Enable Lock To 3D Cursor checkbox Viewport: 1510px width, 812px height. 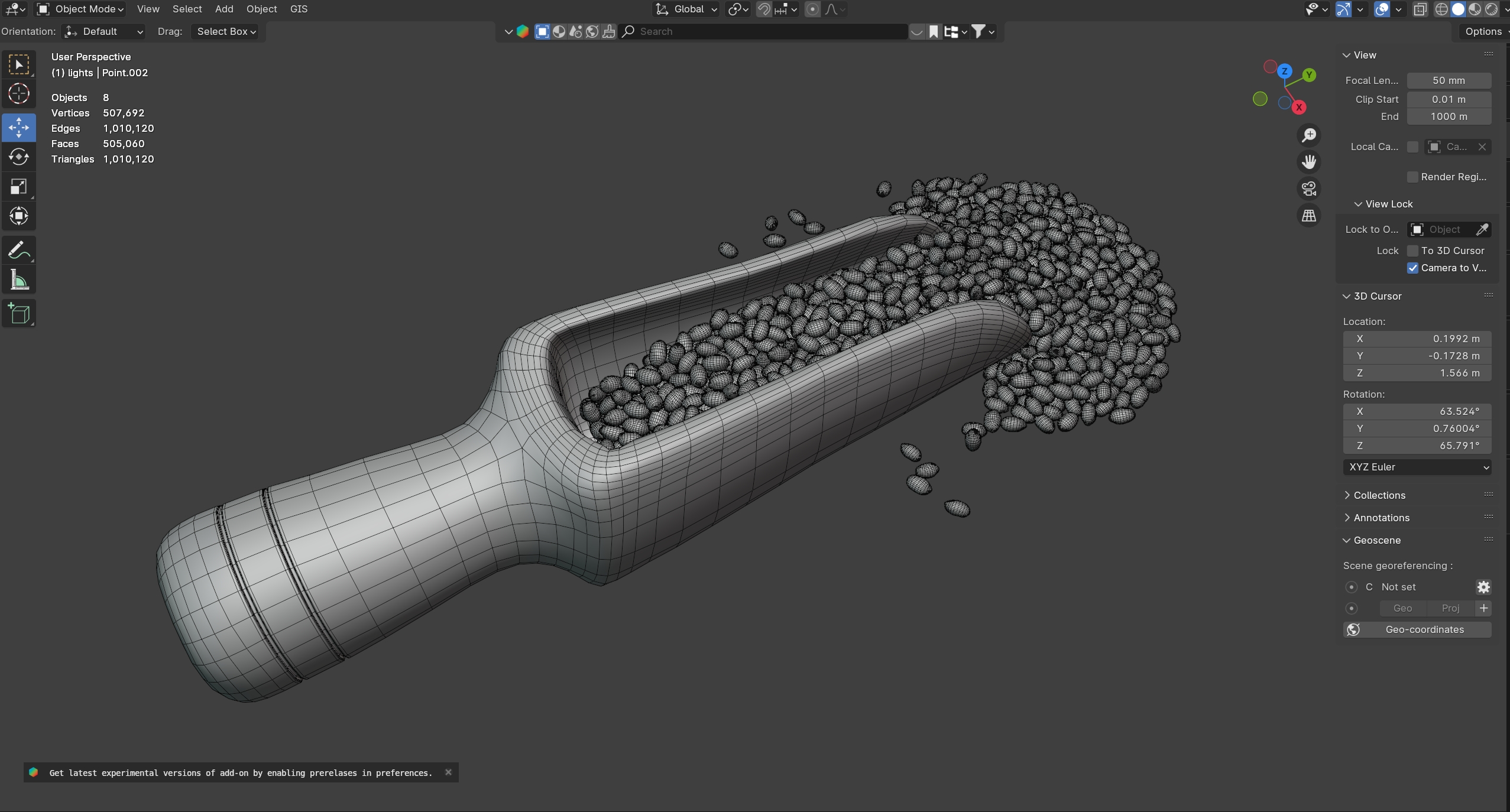click(x=1413, y=251)
